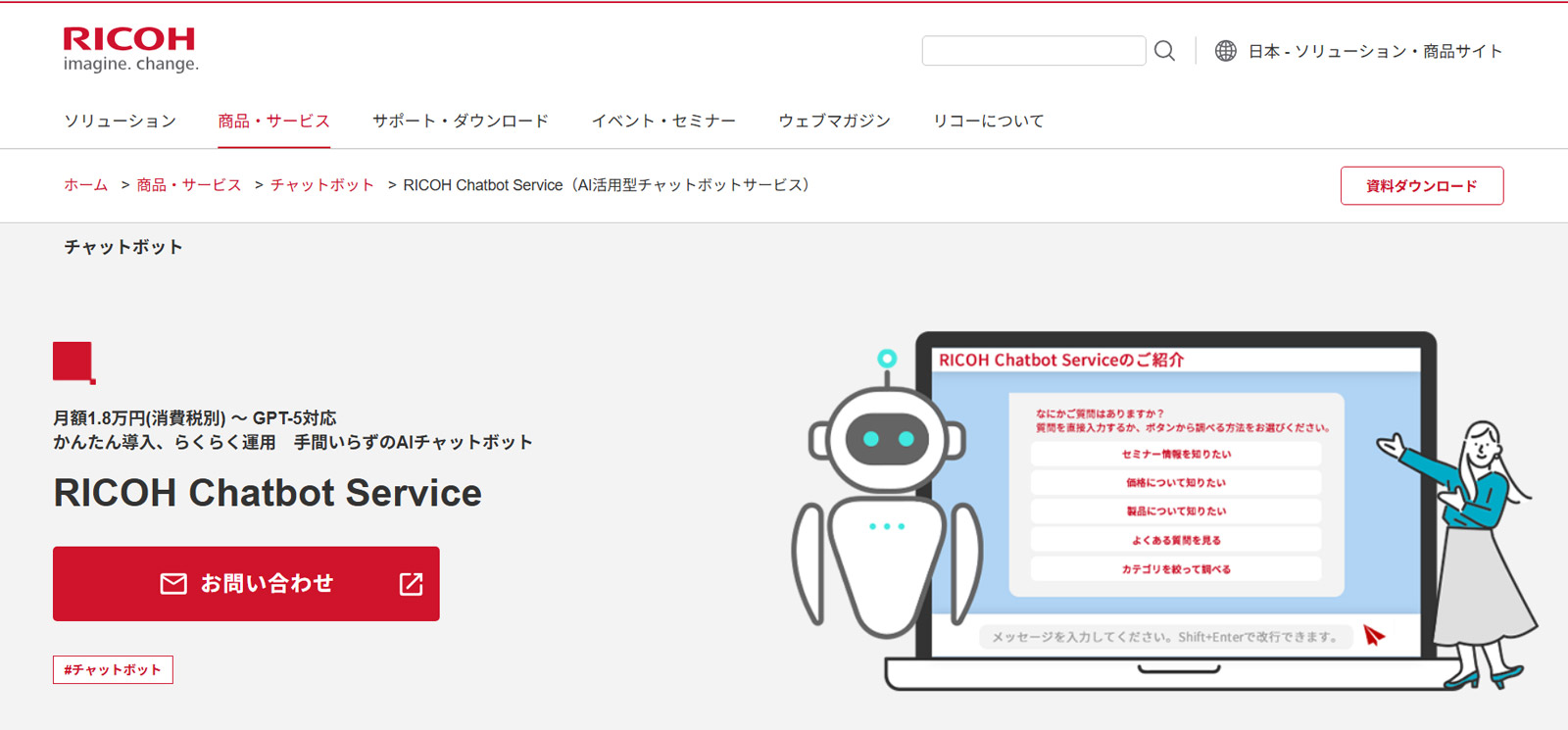Image resolution: width=1568 pixels, height=730 pixels.
Task: Click the envelope icon on お問い合わせ button
Action: click(x=173, y=584)
